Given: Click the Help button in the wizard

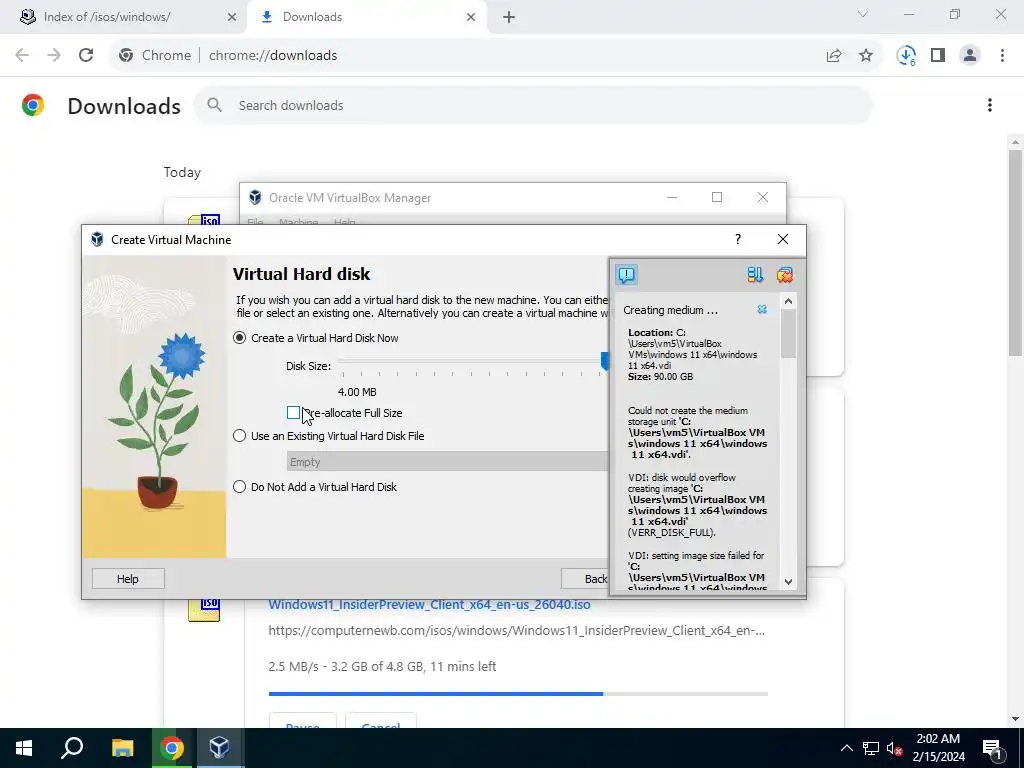Looking at the screenshot, I should (x=128, y=579).
